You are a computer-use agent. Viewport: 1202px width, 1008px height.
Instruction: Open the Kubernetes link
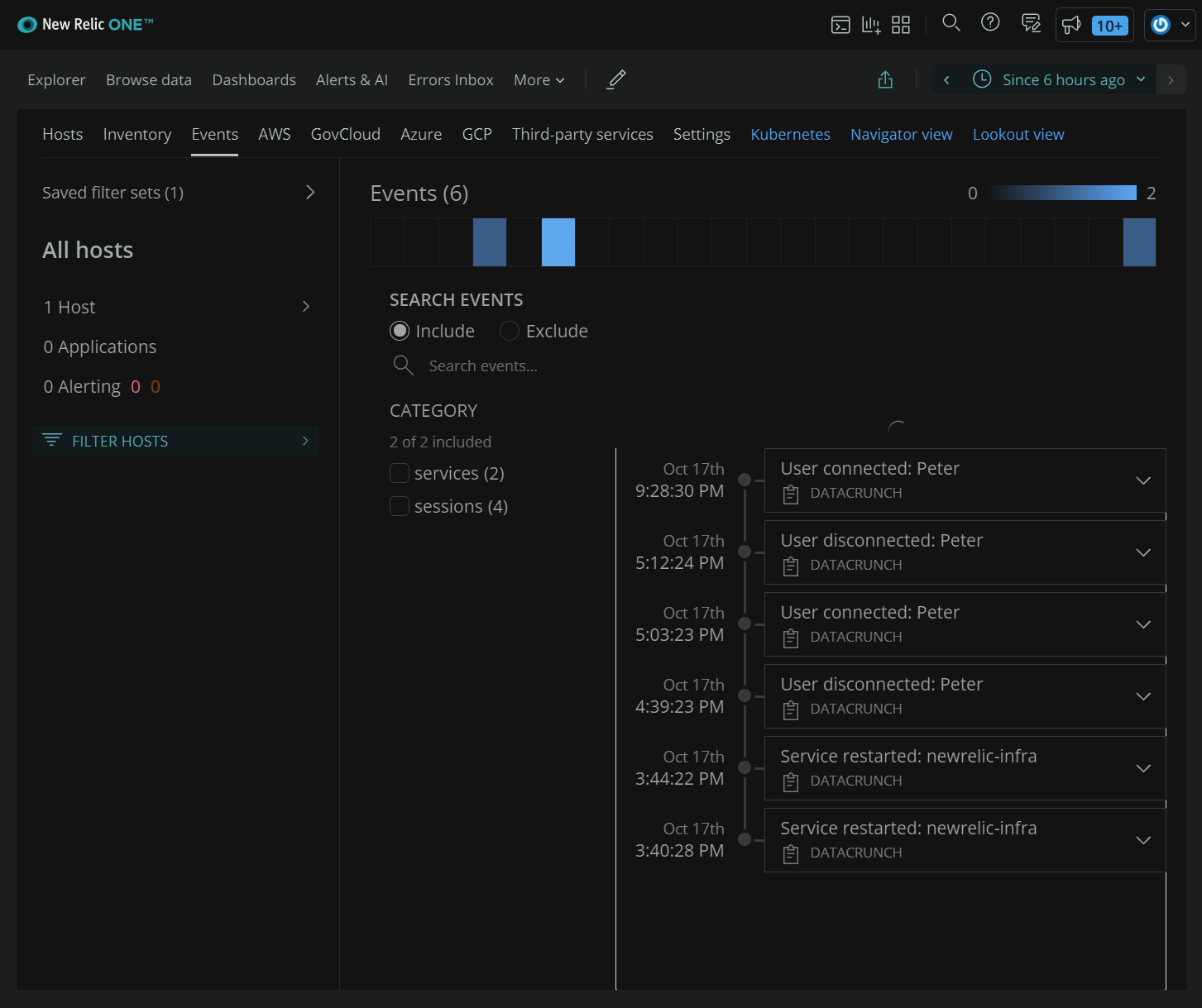(791, 134)
